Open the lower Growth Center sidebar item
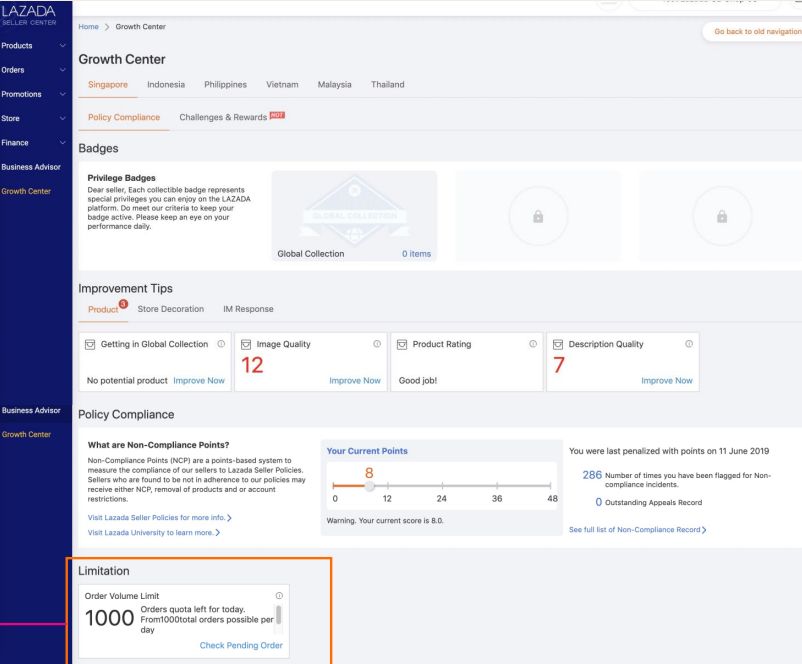Image resolution: width=802 pixels, height=664 pixels. [x=27, y=434]
